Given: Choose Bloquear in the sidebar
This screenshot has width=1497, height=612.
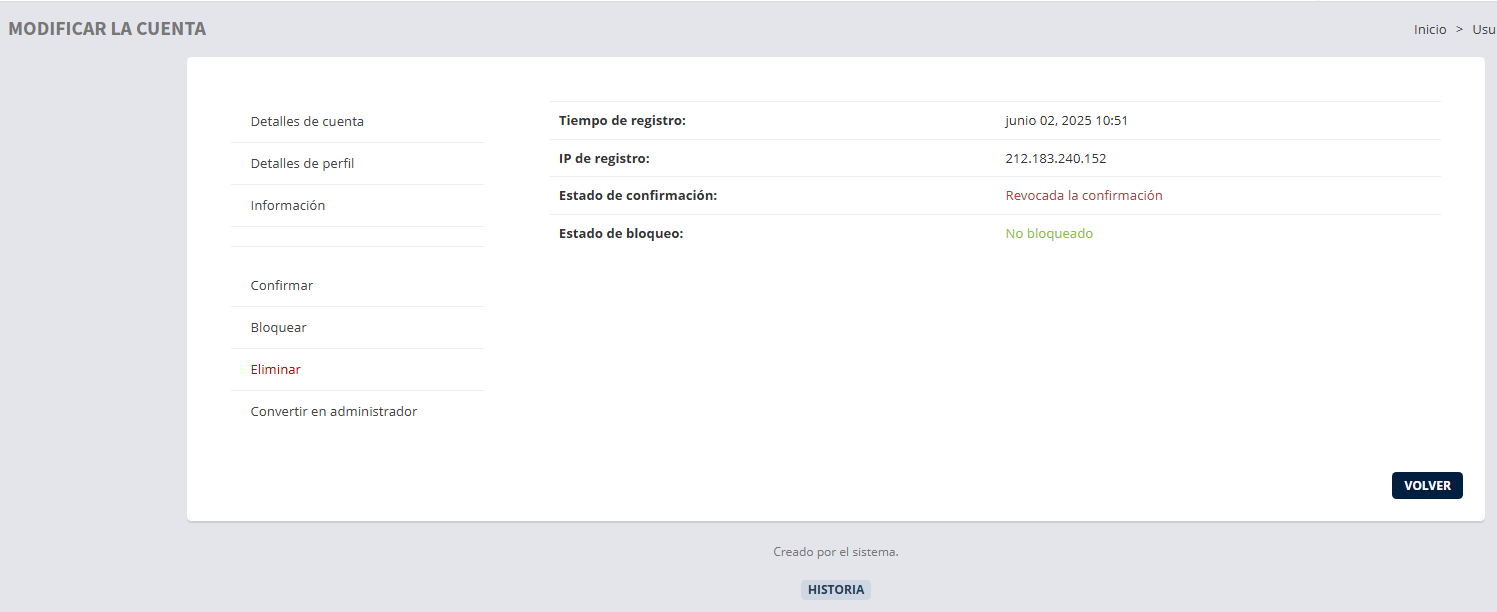Looking at the screenshot, I should click(x=279, y=328).
